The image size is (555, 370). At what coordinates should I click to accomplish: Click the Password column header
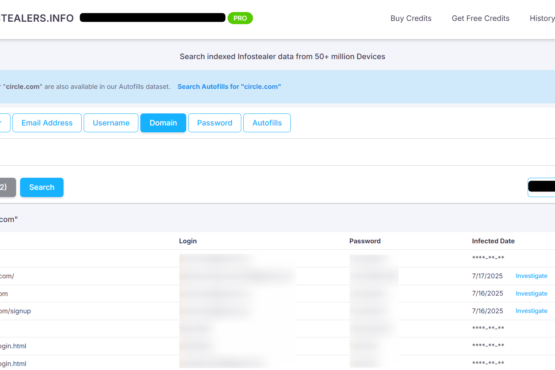pos(365,241)
